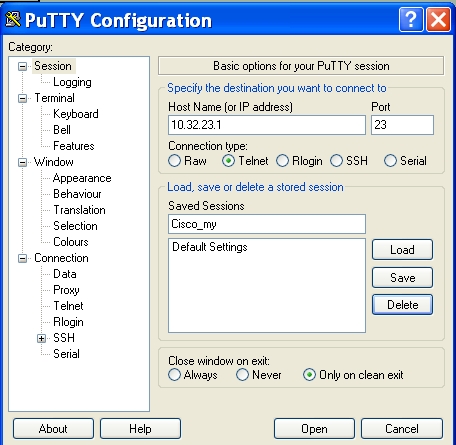Click the Cancel button
The height and width of the screenshot is (445, 456).
402,429
